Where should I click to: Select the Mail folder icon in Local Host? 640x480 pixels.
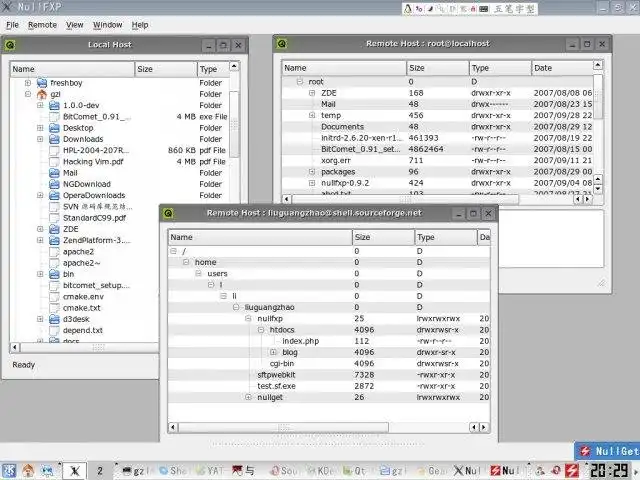coord(54,173)
